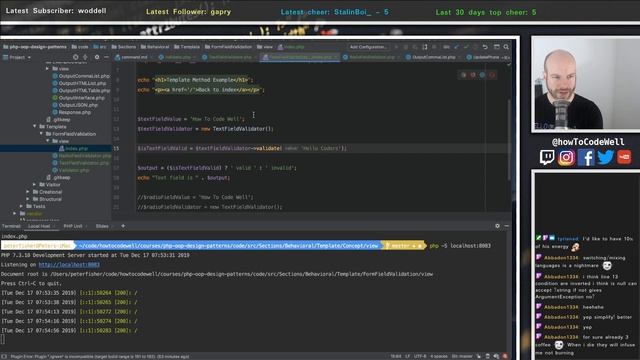Open the Twitter bird icon
Screen dimensions: 640x360
click(x=605, y=157)
